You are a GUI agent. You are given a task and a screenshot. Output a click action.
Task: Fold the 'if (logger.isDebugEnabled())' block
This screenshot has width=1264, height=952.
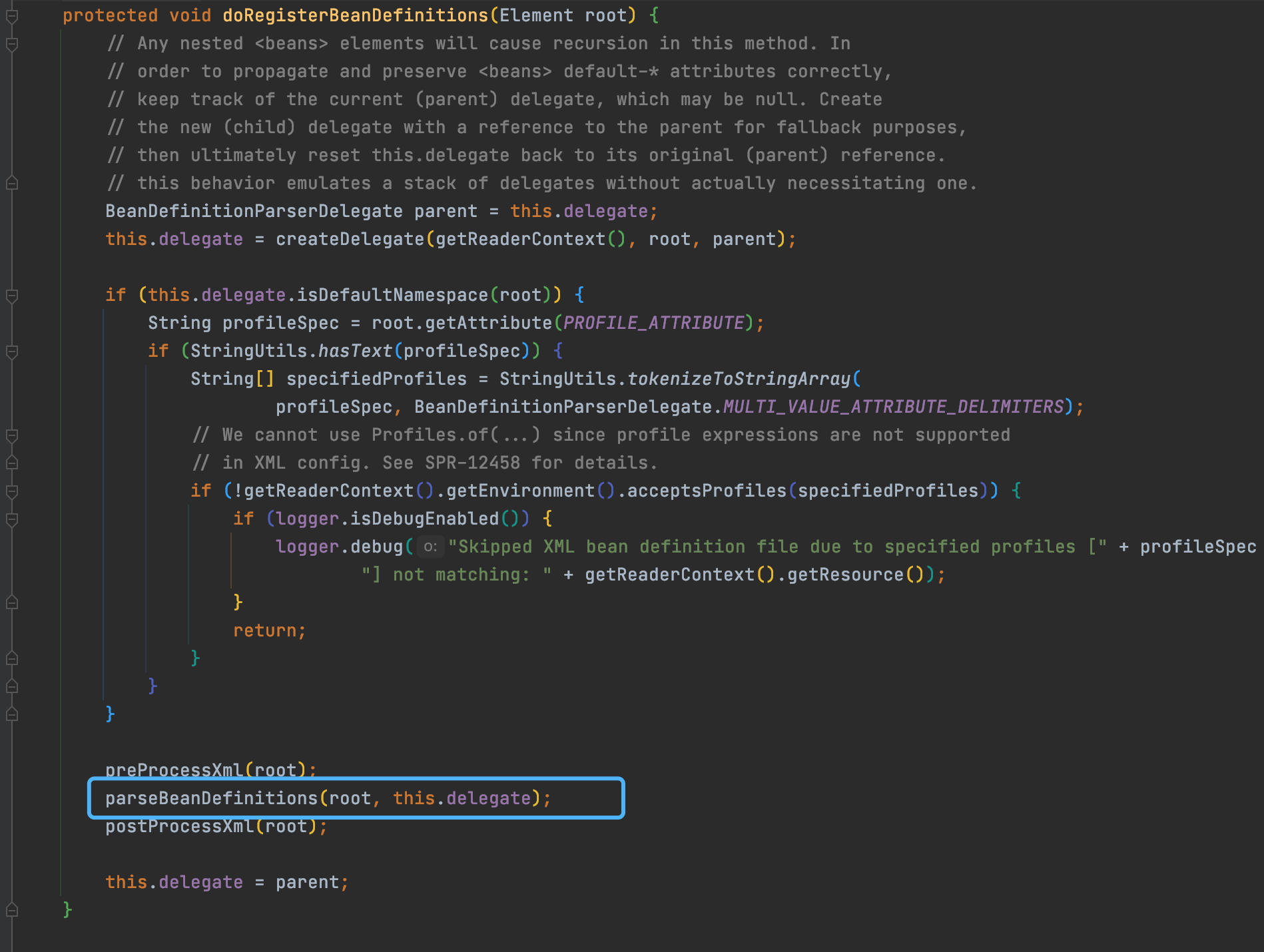click(11, 519)
